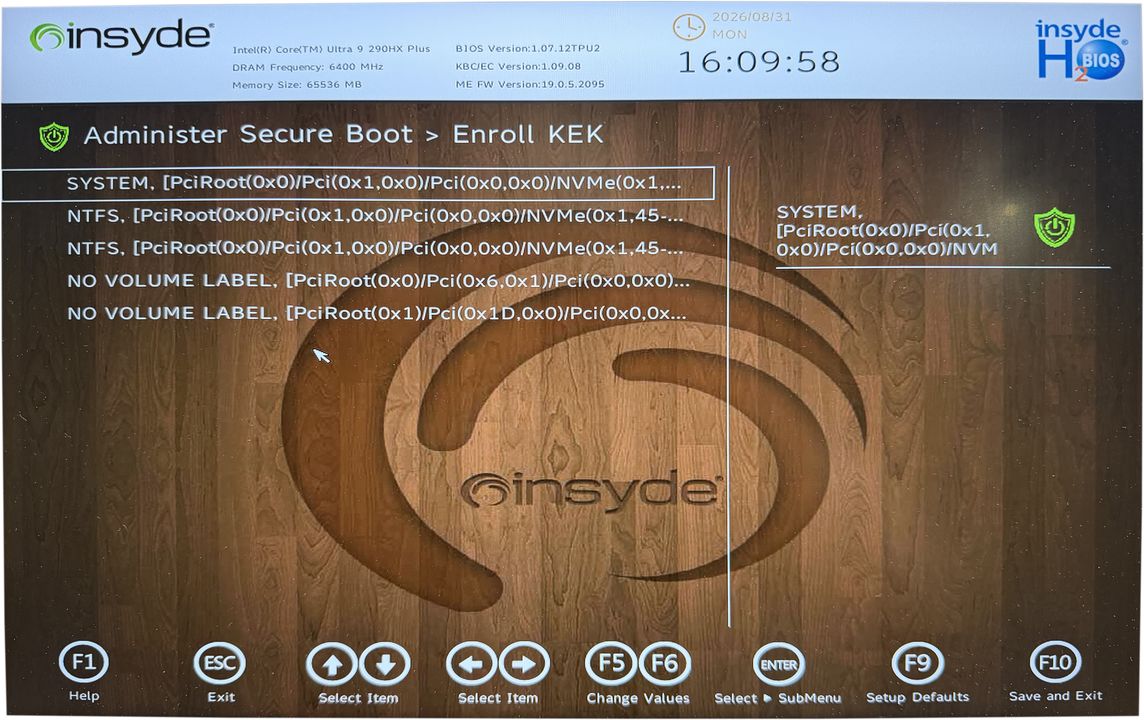Click the Insyde H2O BIOS logo
This screenshot has width=1144, height=720.
tap(1081, 50)
